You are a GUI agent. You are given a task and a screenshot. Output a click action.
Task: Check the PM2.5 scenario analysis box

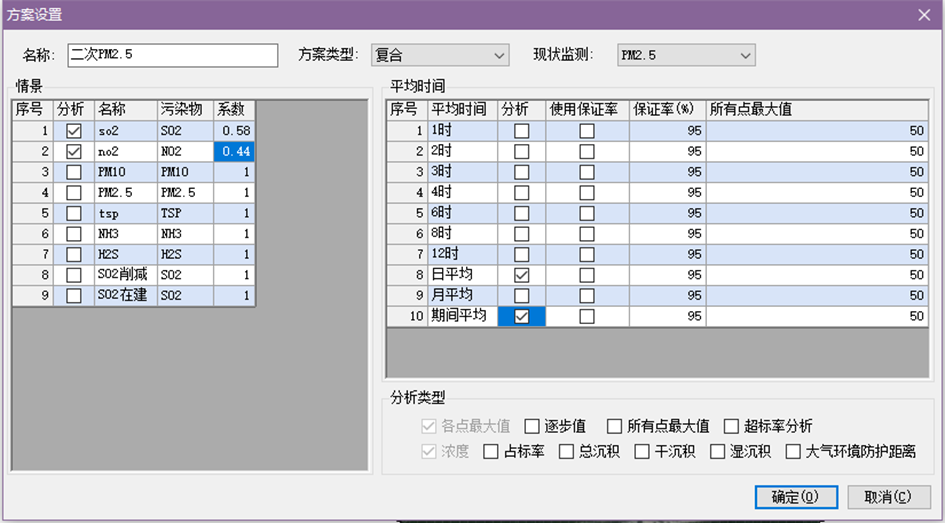74,193
